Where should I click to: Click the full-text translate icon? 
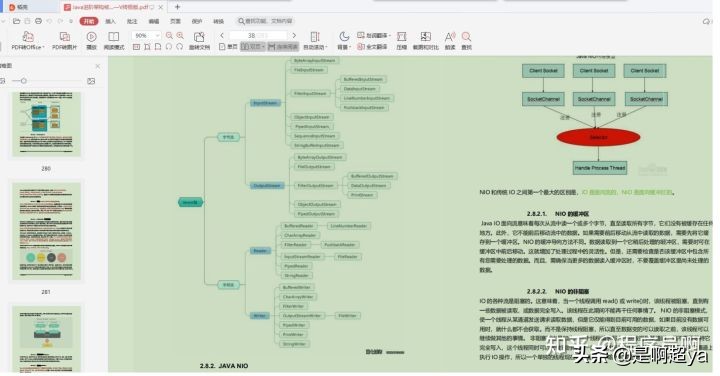(x=361, y=46)
